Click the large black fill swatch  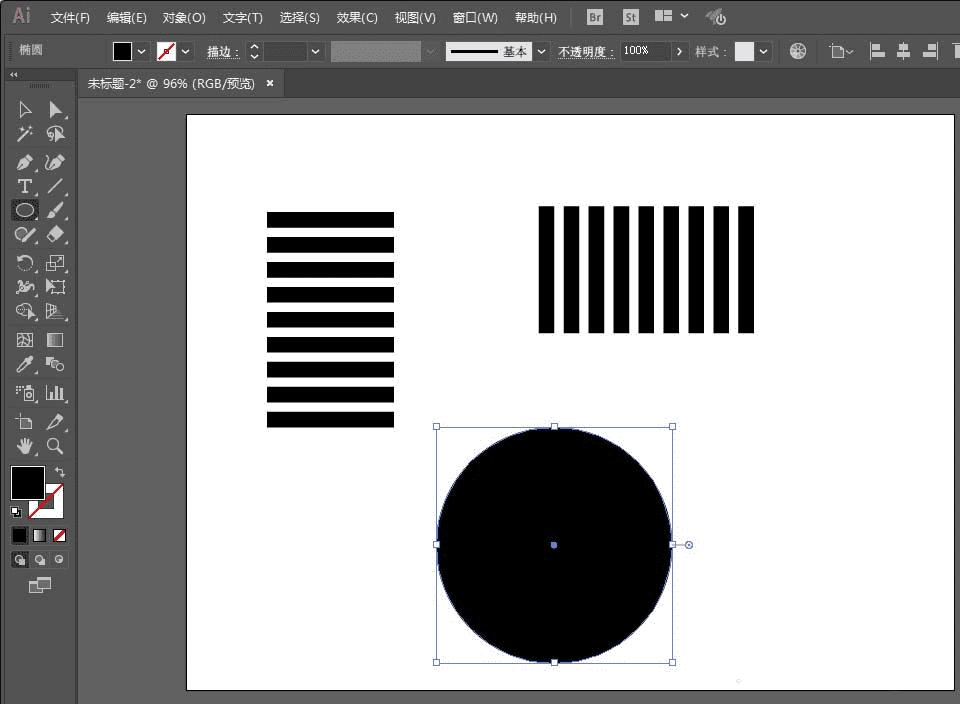click(27, 482)
